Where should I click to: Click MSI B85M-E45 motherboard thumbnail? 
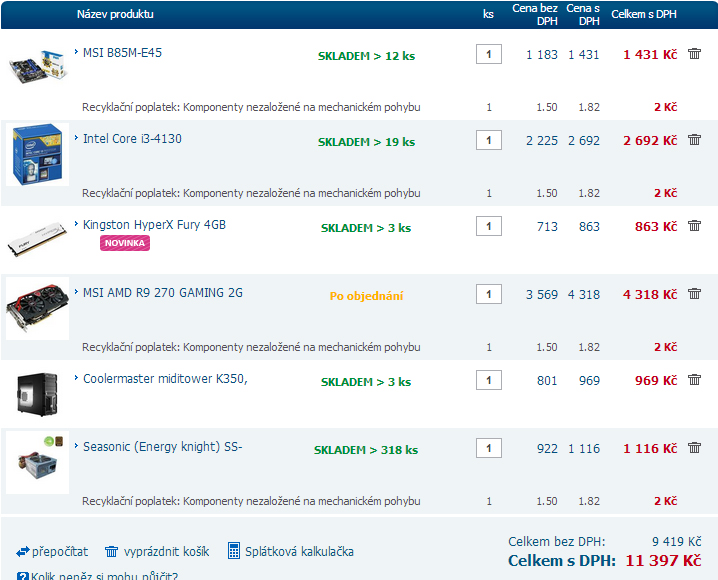click(38, 67)
